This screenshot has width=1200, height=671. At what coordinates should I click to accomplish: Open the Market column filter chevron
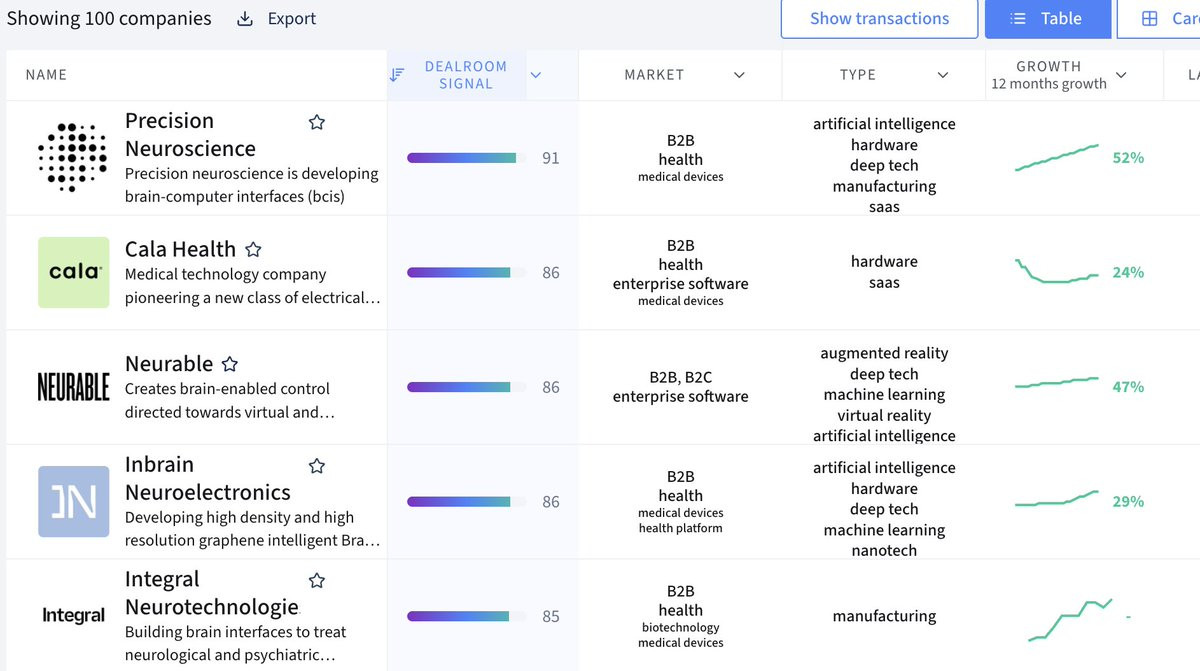point(739,75)
